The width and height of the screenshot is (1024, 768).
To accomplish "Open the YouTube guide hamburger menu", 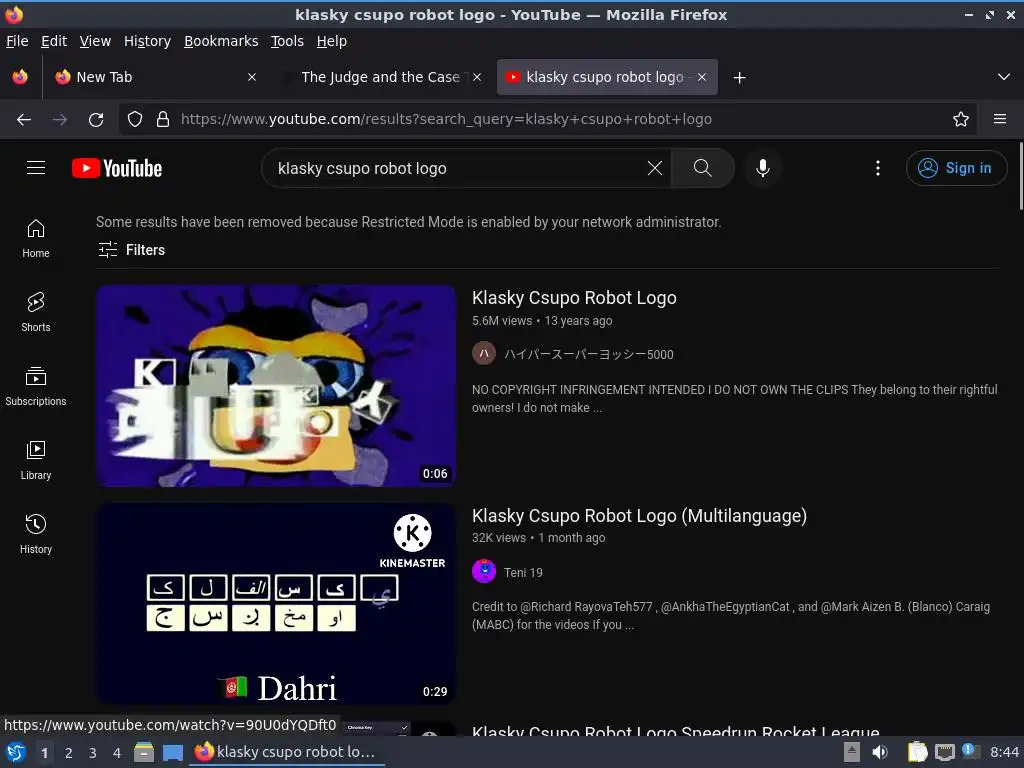I will [36, 168].
